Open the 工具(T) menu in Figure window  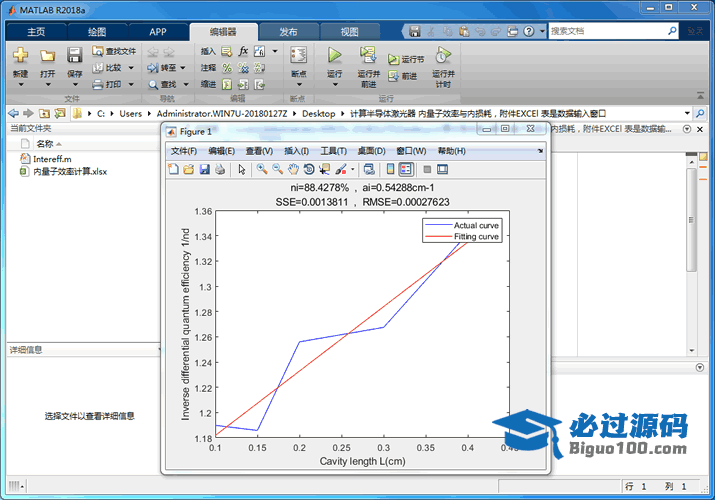click(333, 151)
